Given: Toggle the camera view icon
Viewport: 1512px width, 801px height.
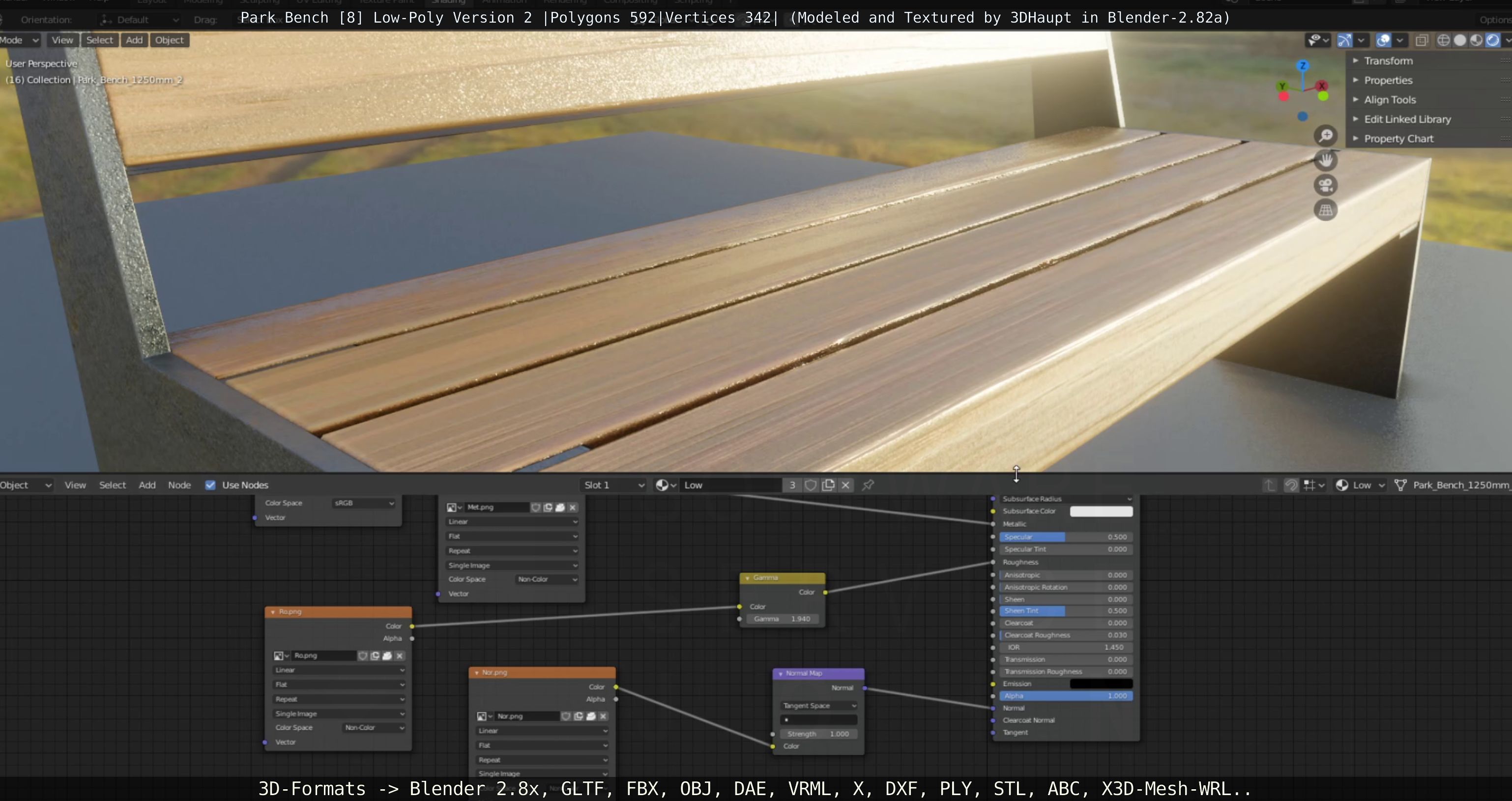Looking at the screenshot, I should 1325,185.
